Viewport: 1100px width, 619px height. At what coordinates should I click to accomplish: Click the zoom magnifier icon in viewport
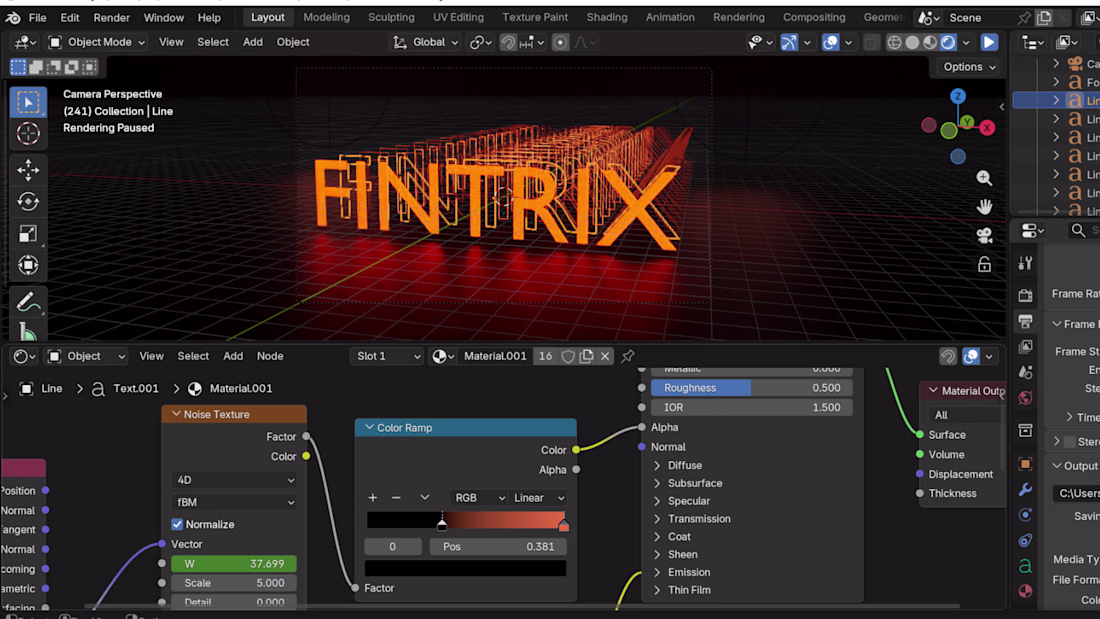click(984, 178)
